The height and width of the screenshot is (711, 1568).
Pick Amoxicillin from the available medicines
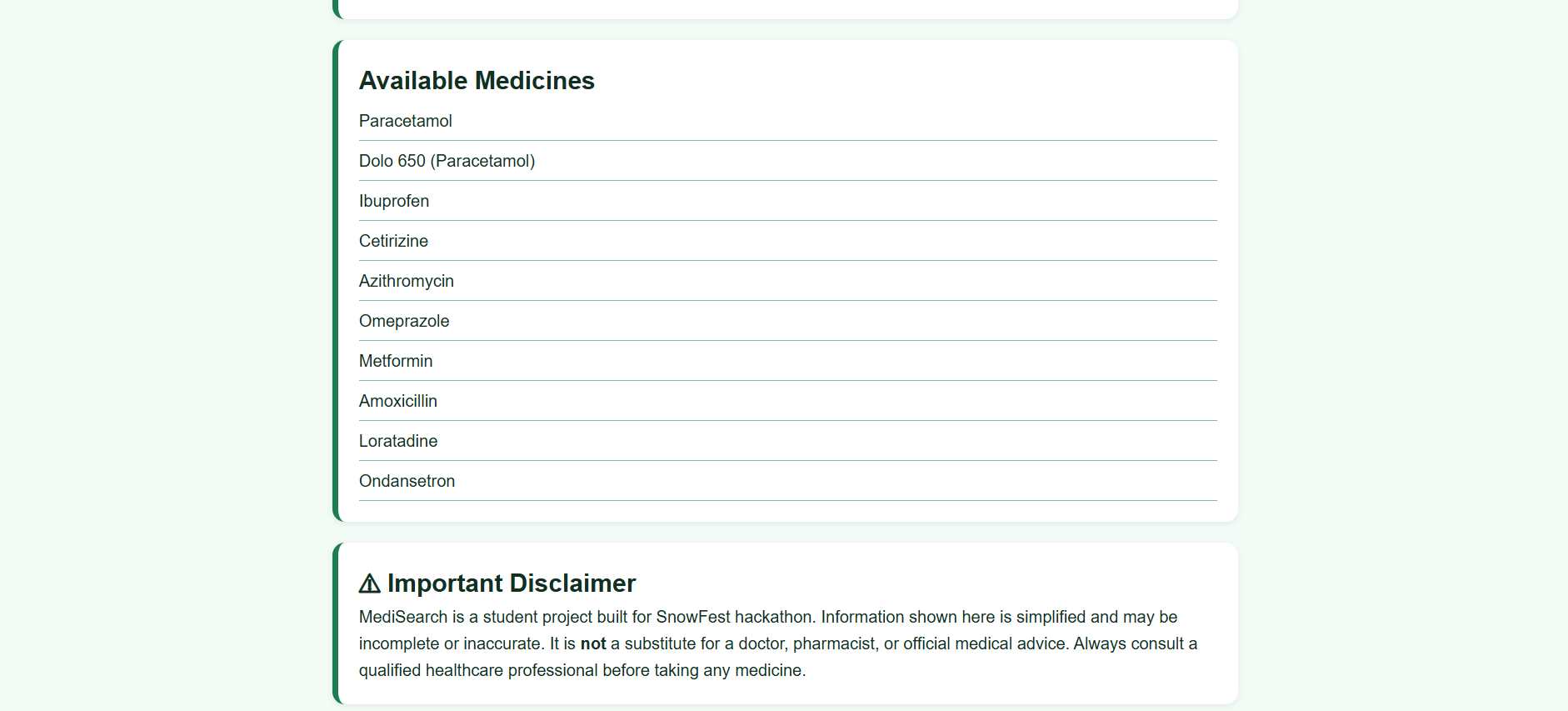coord(398,401)
